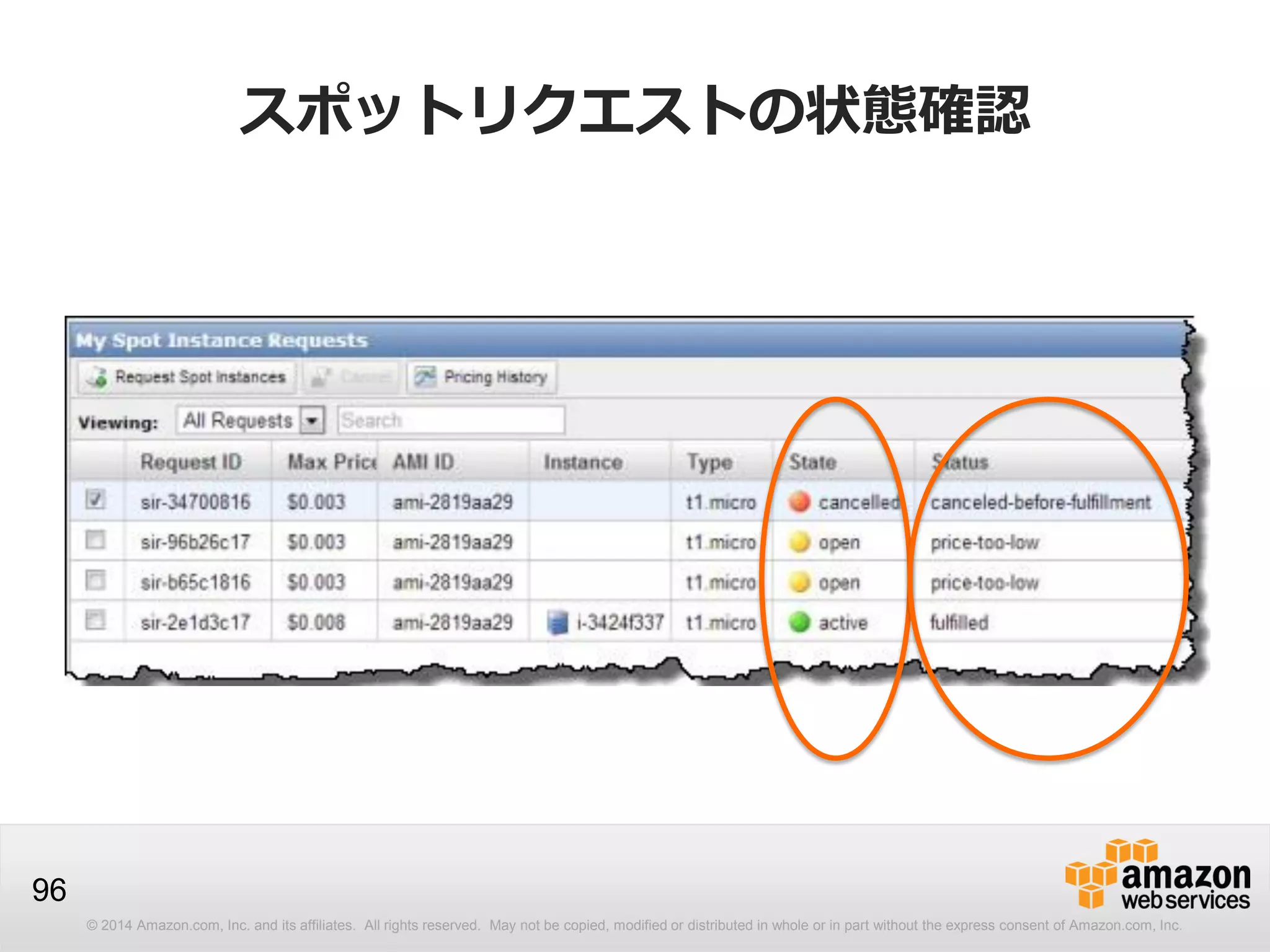Screen dimensions: 1270x952
Task: Click the fulfilled status cell
Action: click(x=959, y=622)
